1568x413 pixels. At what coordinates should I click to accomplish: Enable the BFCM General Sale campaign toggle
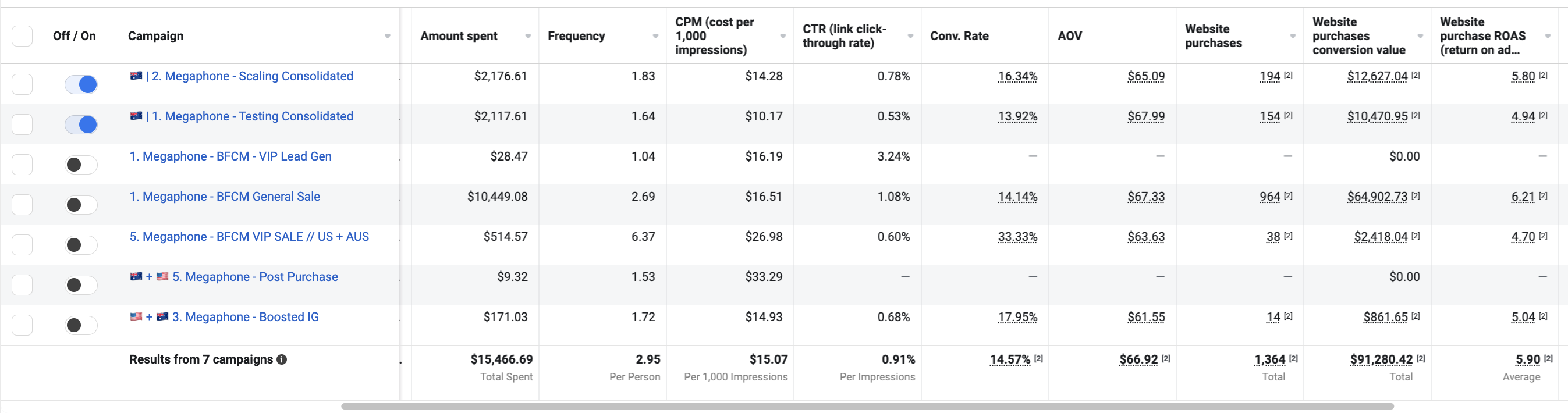tap(81, 205)
